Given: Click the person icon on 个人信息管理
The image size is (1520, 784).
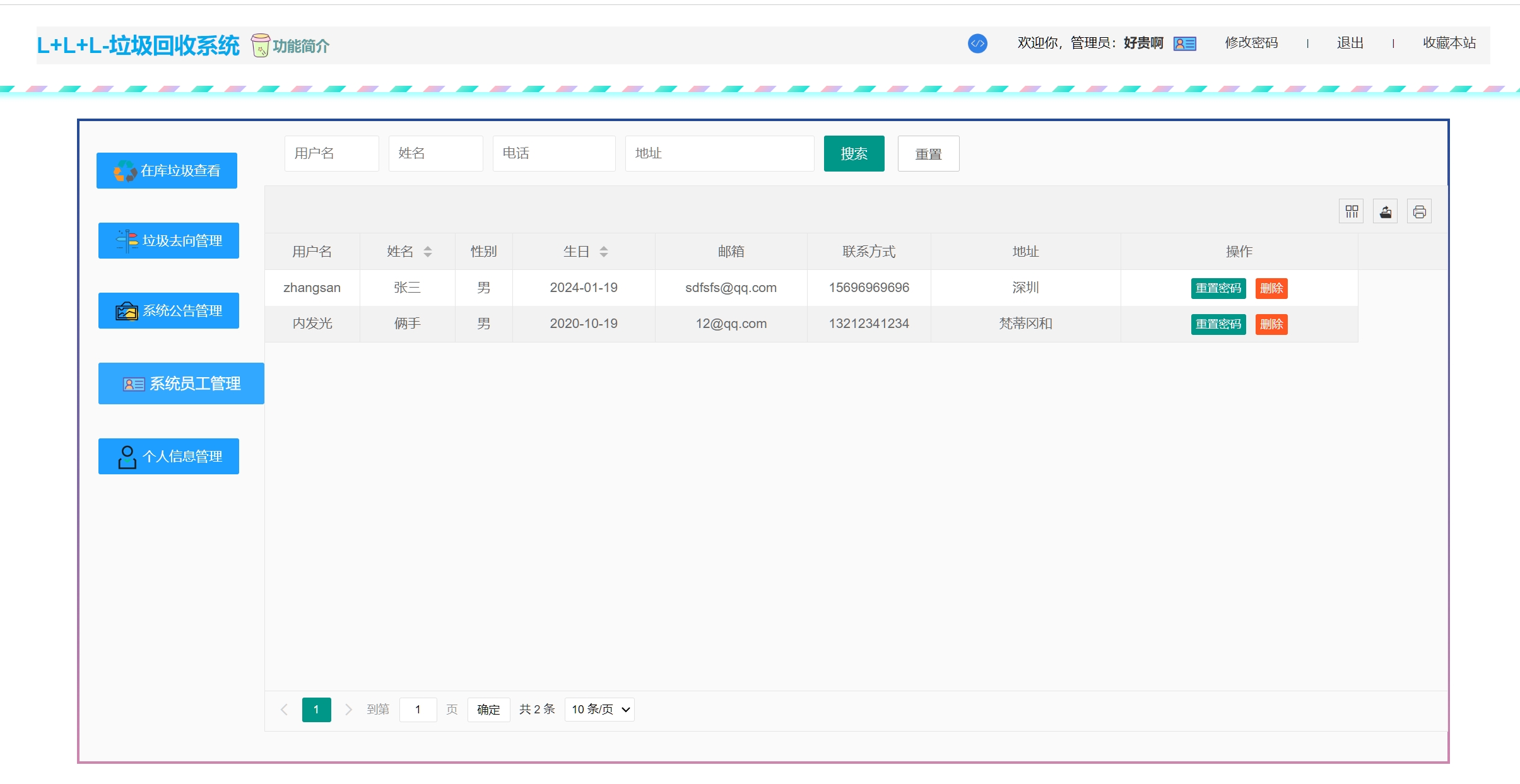Looking at the screenshot, I should pyautogui.click(x=127, y=457).
